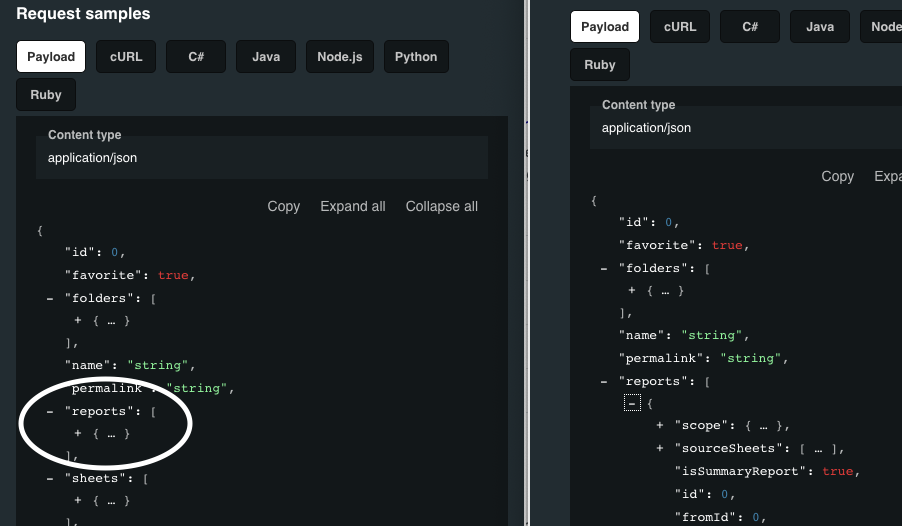Viewport: 902px width, 526px height.
Task: Switch to Node.js tab in left panel
Action: (340, 57)
